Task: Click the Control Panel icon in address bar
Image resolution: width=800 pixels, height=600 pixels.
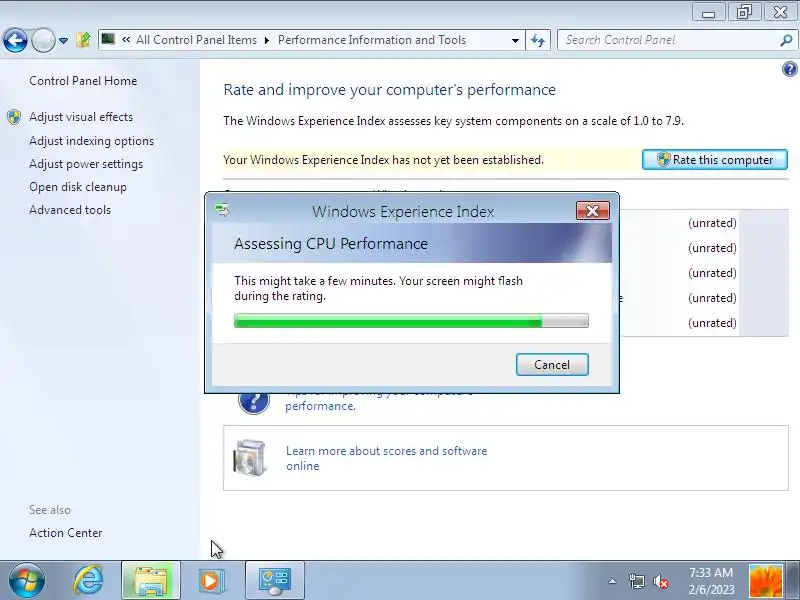Action: pyautogui.click(x=108, y=39)
